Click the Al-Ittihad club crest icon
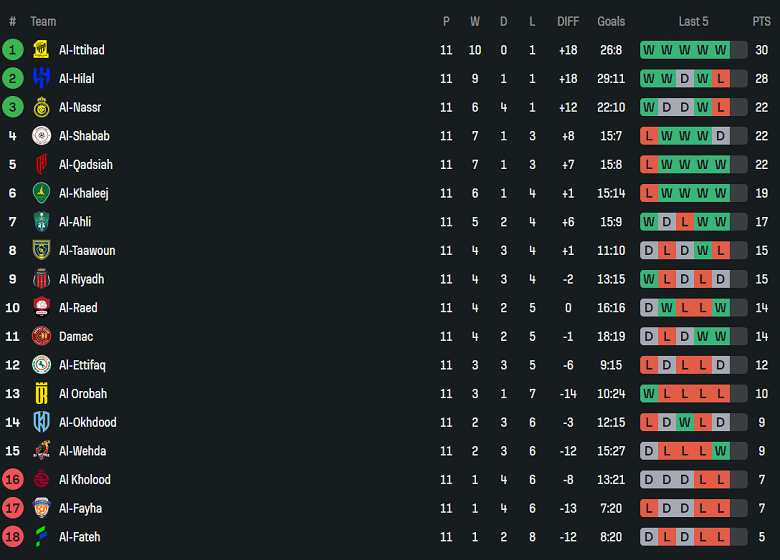The width and height of the screenshot is (780, 560). pos(41,50)
